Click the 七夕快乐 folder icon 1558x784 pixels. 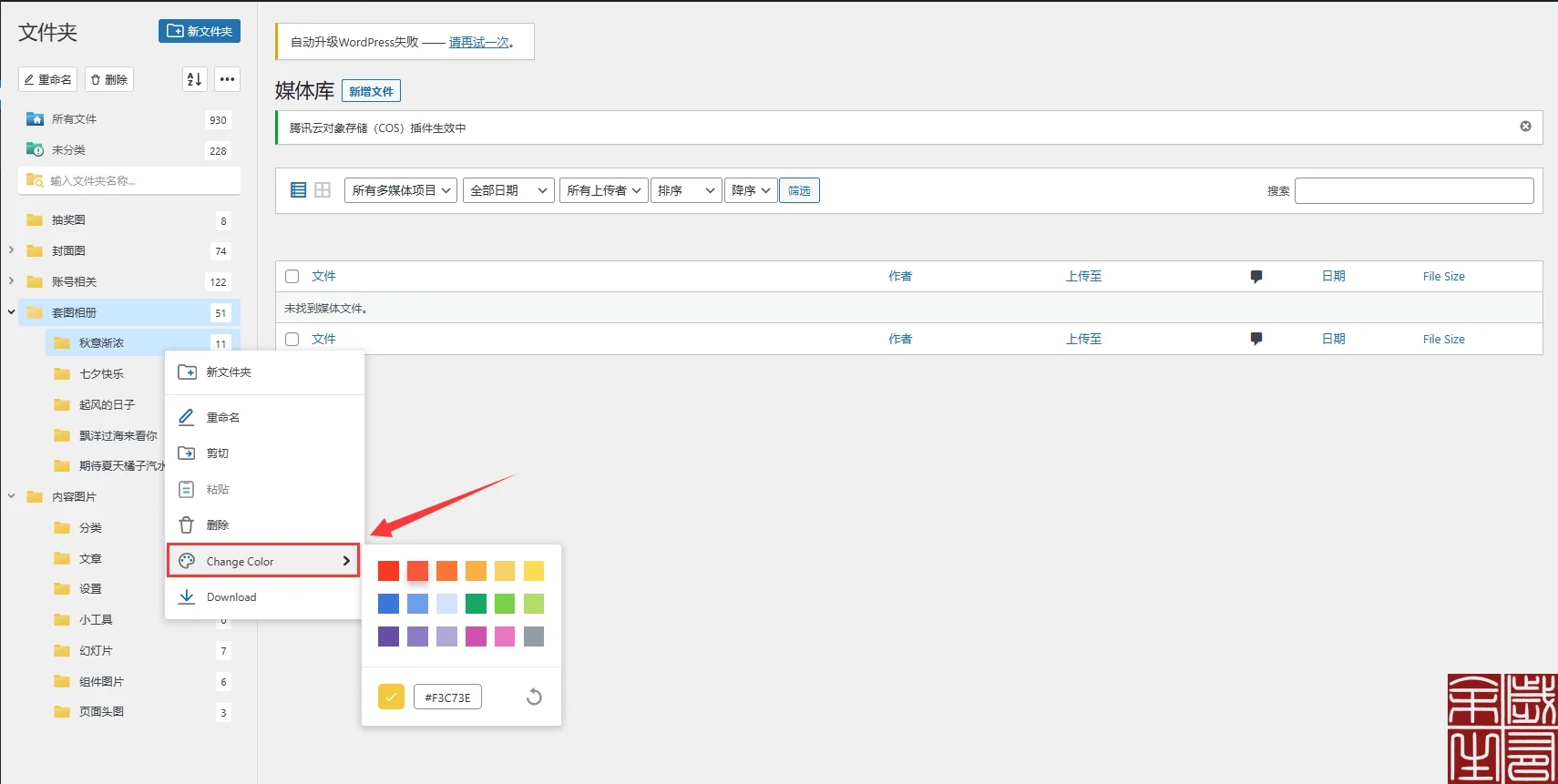click(62, 374)
